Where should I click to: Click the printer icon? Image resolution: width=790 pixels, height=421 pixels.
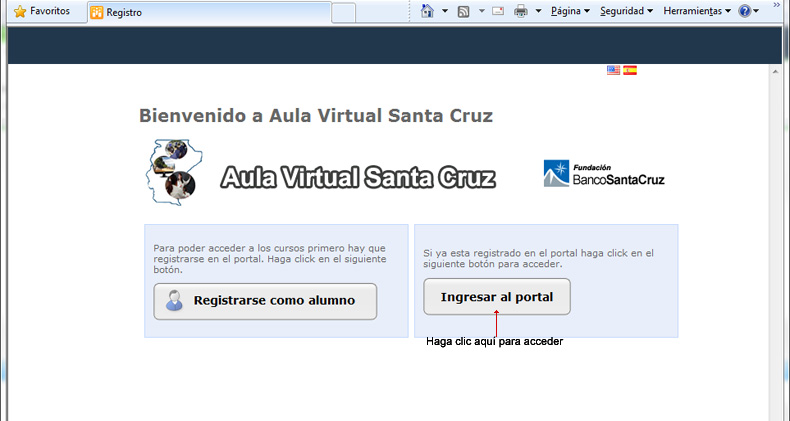pos(521,11)
